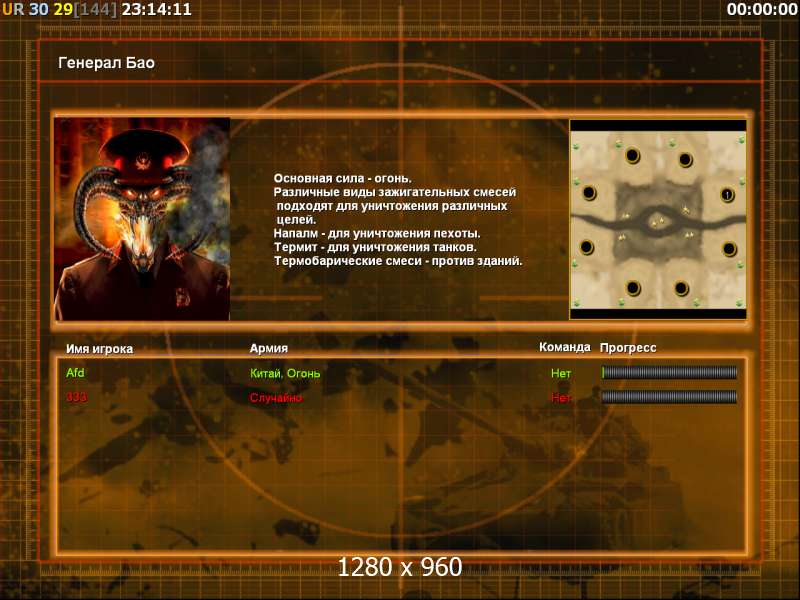800x600 pixels.
Task: Click the '[144]' overlay value
Action: 95,9
